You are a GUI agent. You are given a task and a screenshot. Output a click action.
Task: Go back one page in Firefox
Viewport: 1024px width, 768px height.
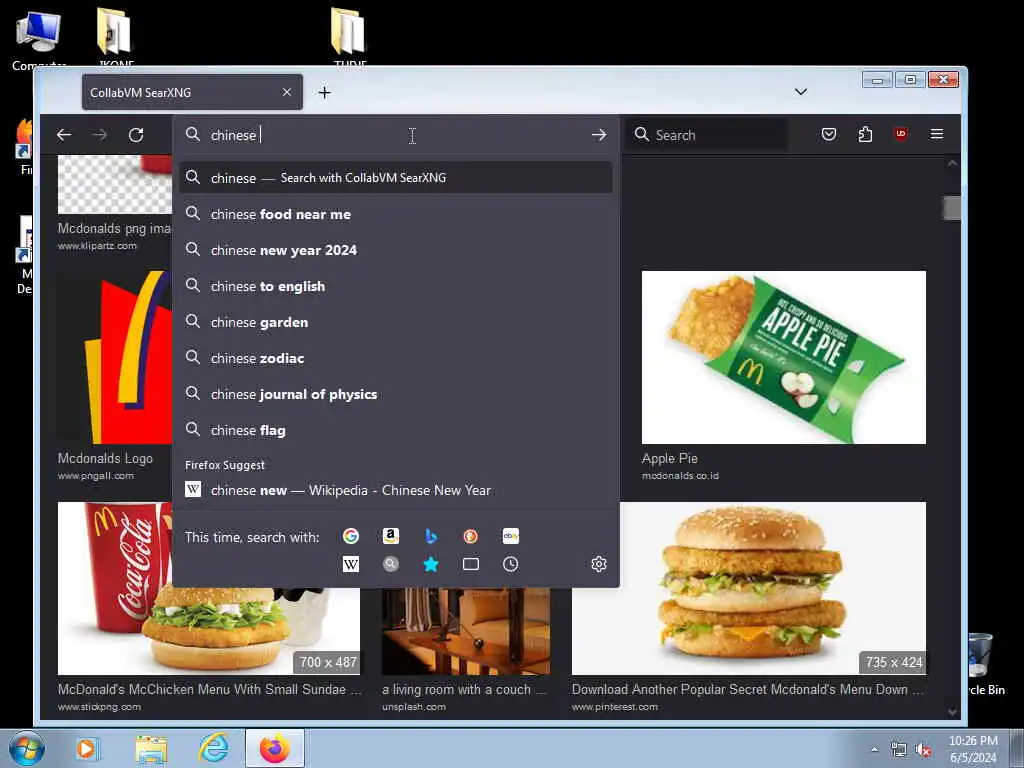[x=64, y=135]
